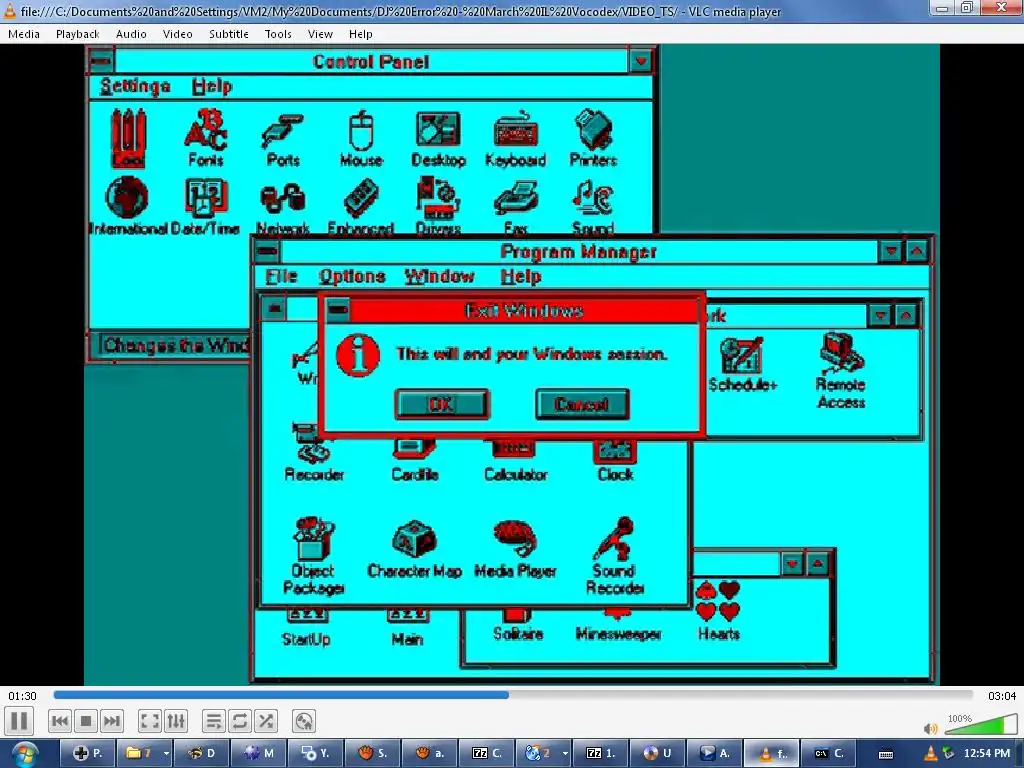Image resolution: width=1024 pixels, height=768 pixels.
Task: Select the Hearts game icon
Action: click(x=718, y=611)
